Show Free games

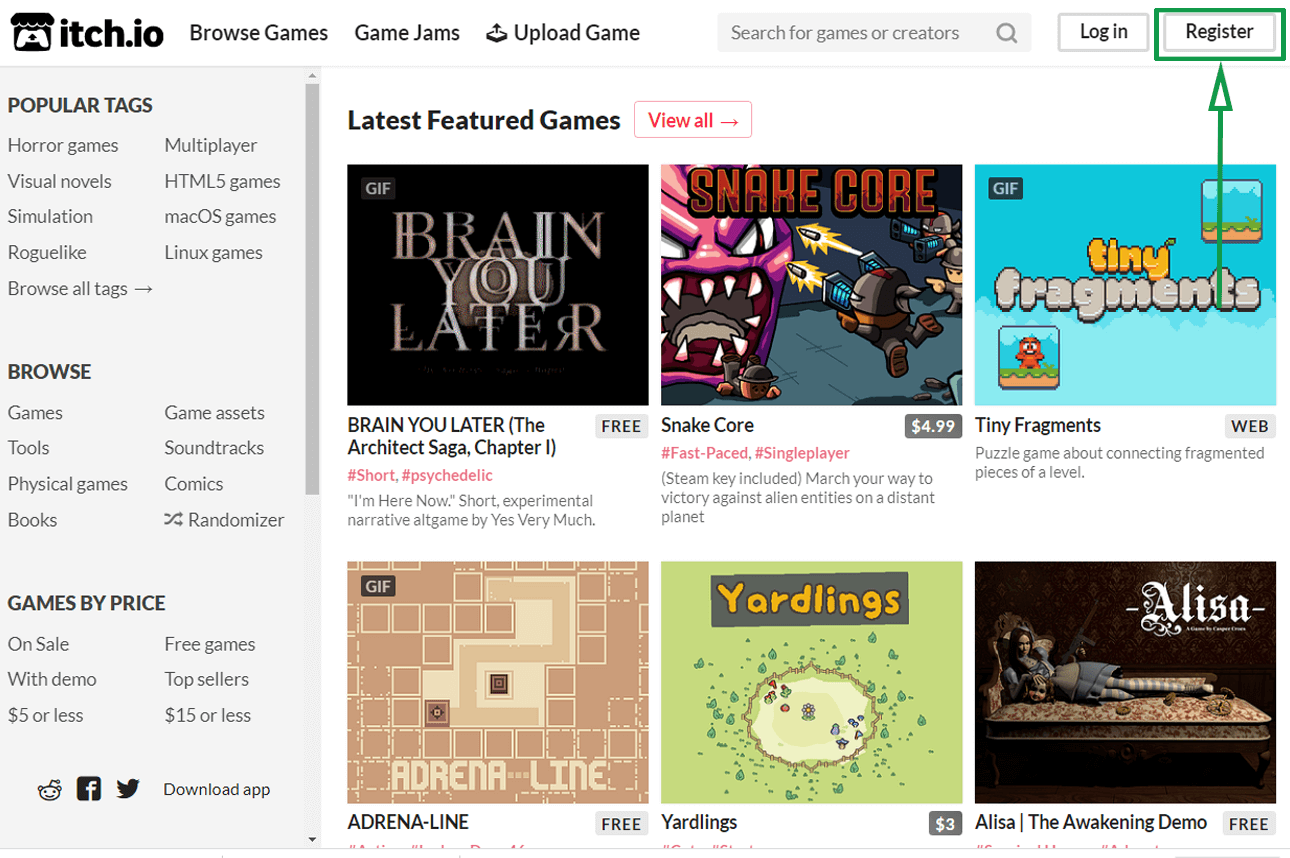[x=210, y=644]
